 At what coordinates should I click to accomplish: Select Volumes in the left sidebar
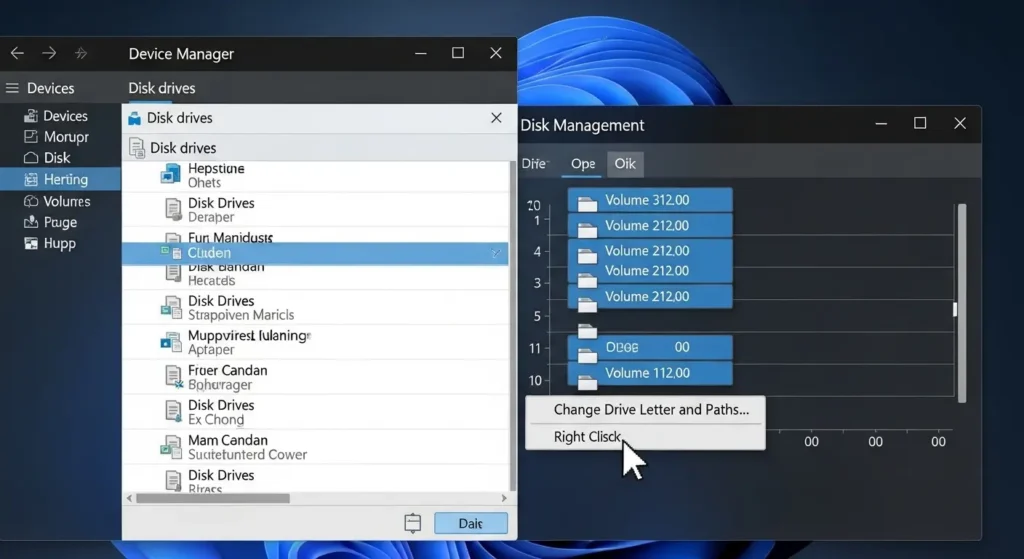coord(66,201)
